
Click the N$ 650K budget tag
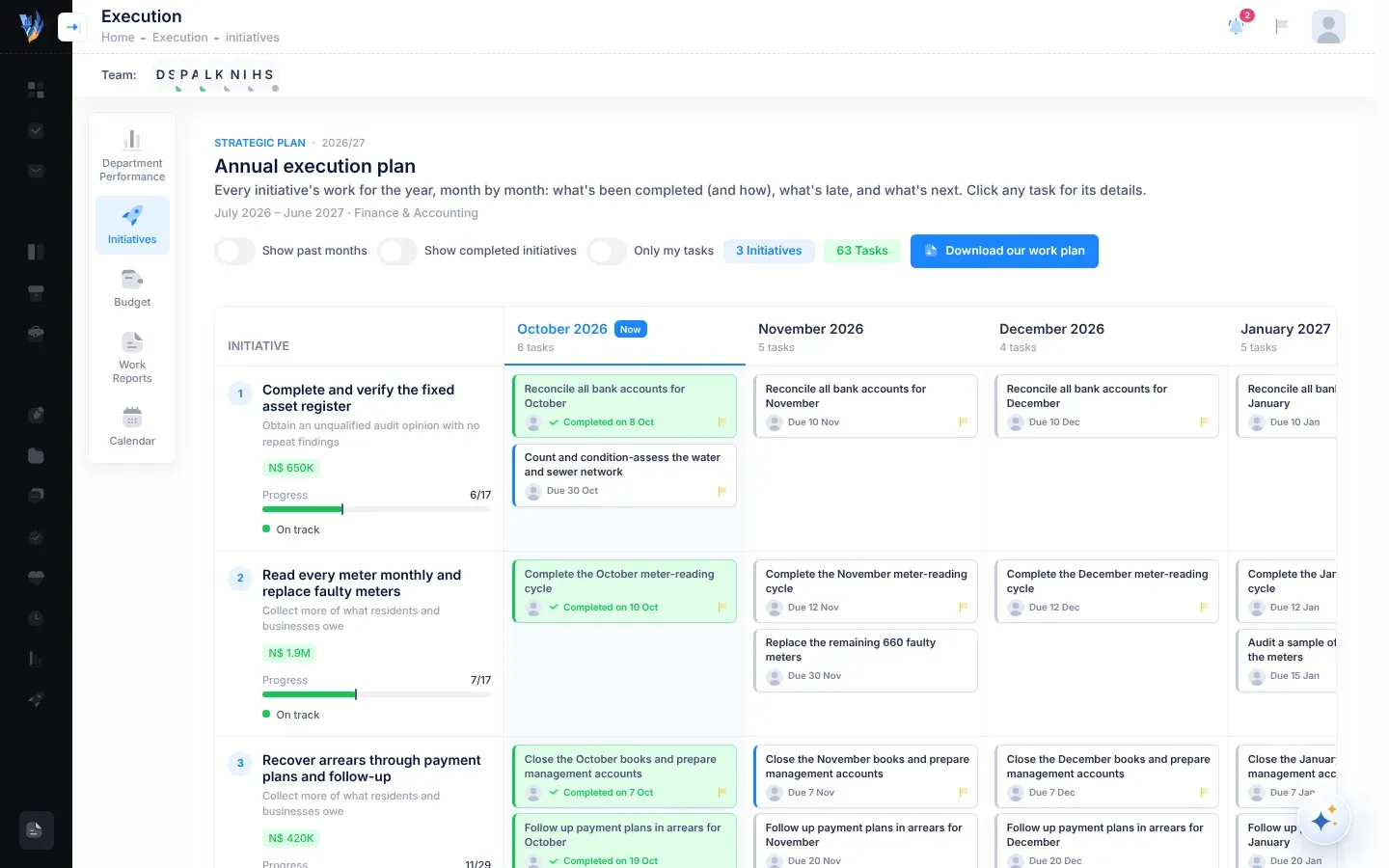click(x=291, y=468)
